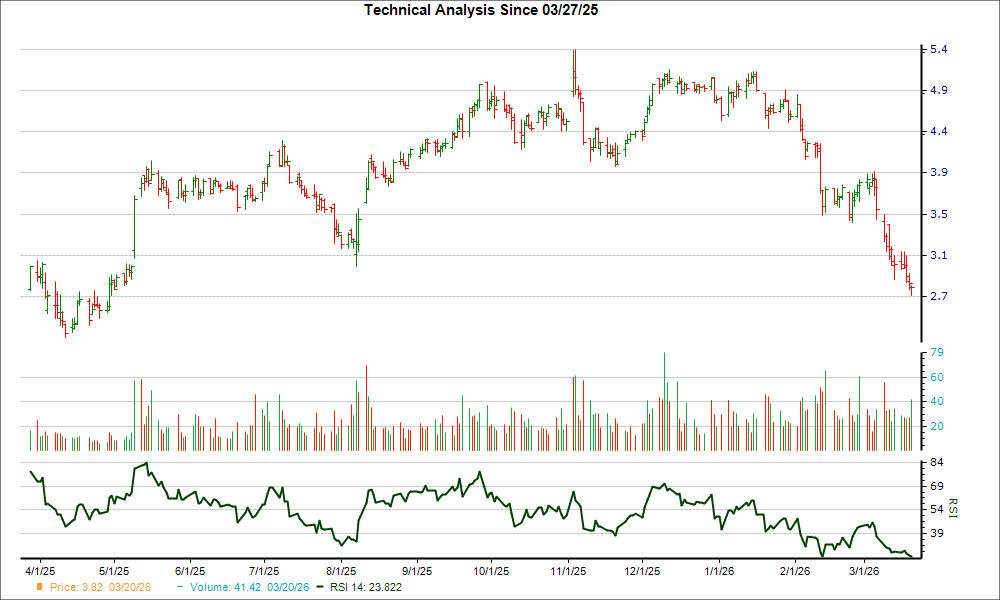Toggle the Volume series via its legend entry

245,589
